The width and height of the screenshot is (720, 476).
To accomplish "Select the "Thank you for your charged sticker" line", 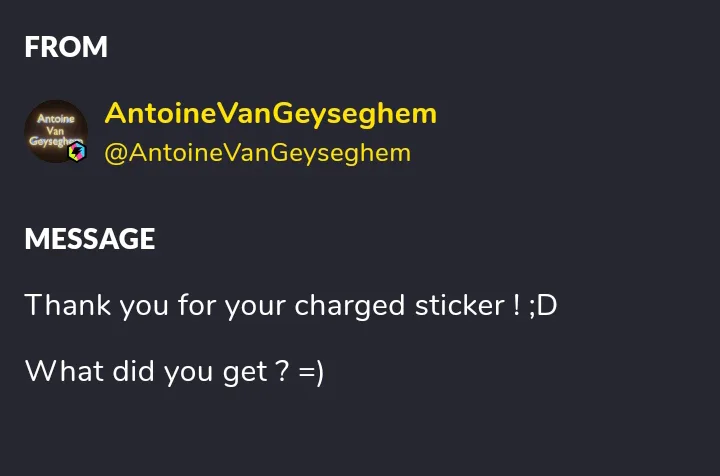I will click(x=291, y=306).
